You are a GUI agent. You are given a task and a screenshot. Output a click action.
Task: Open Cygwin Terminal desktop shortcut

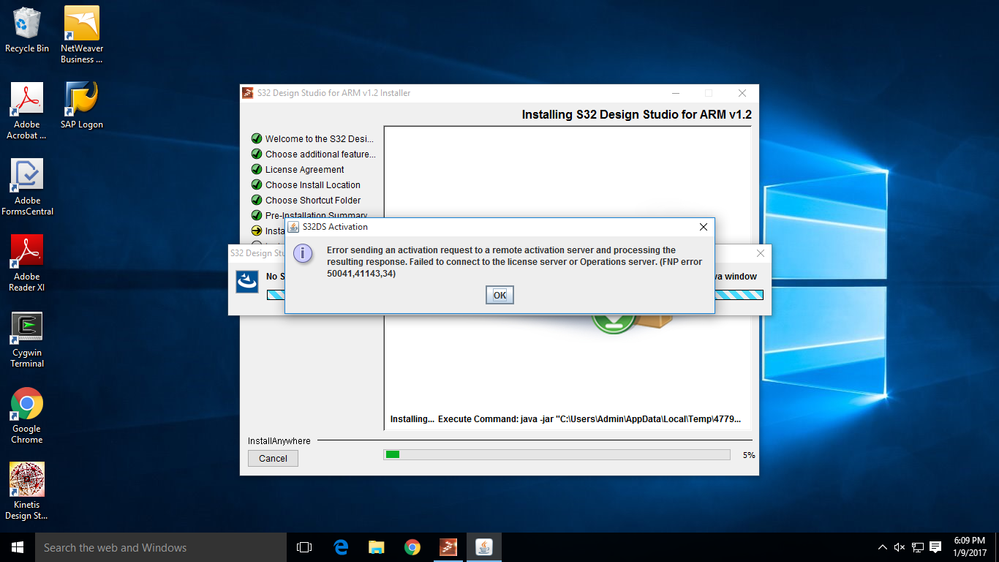27,340
